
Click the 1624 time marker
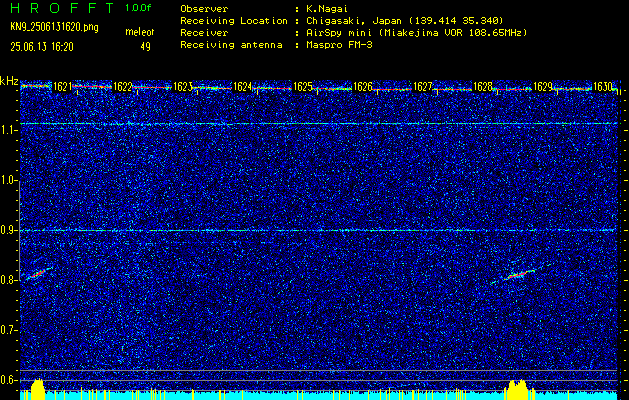tap(242, 87)
